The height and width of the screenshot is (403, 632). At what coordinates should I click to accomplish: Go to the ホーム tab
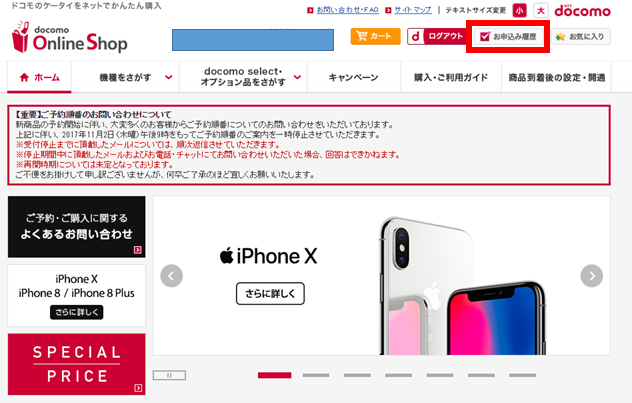39,77
